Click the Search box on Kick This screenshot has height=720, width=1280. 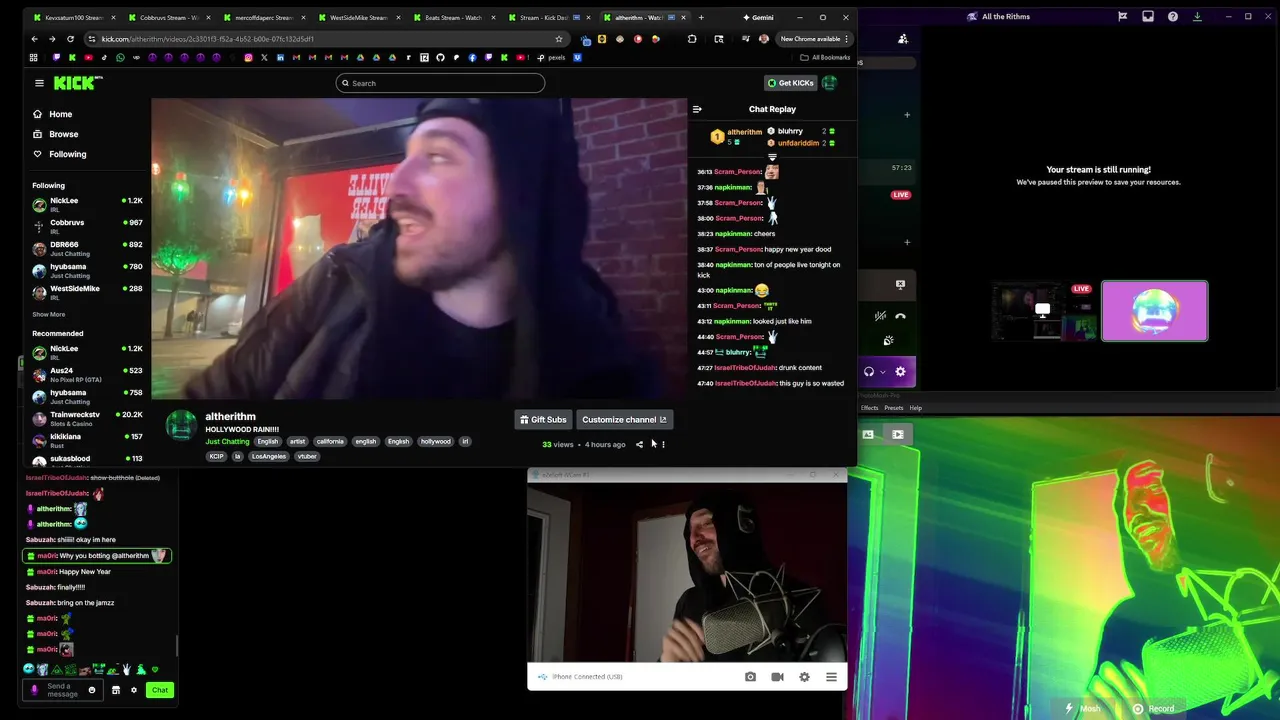pos(440,83)
